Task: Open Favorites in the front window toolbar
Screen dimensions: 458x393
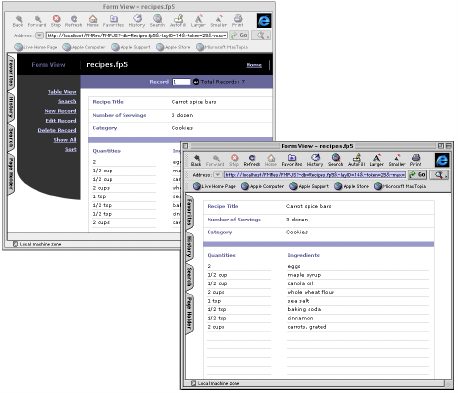Action: pyautogui.click(x=292, y=160)
